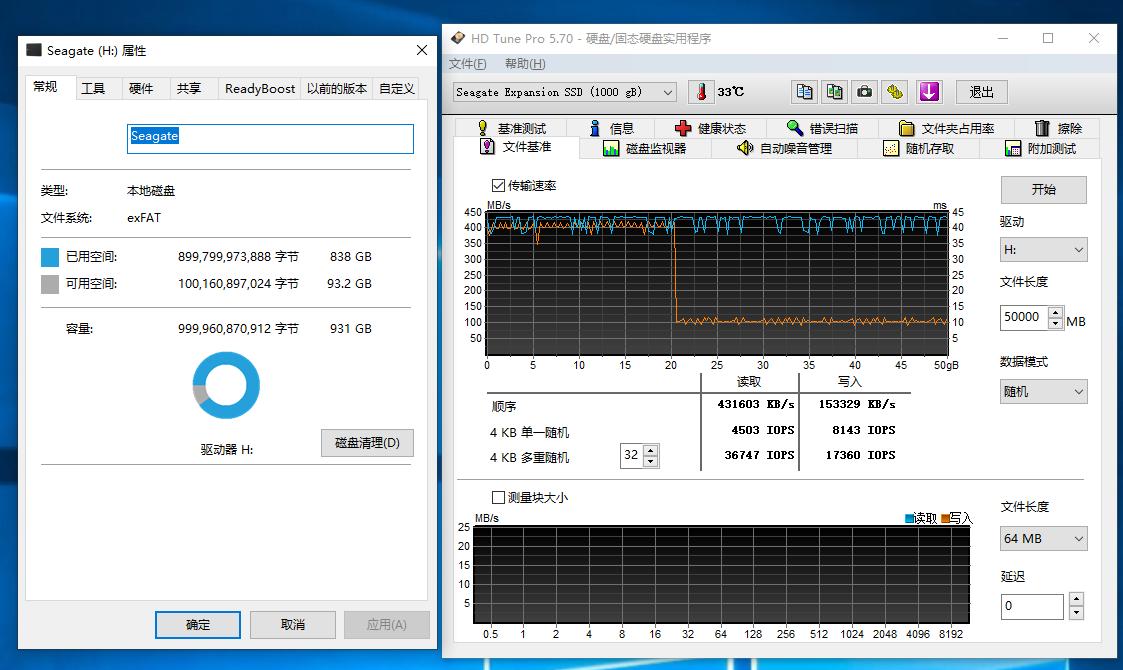Open the 文件(F) menu
This screenshot has width=1123, height=670.
coord(466,63)
